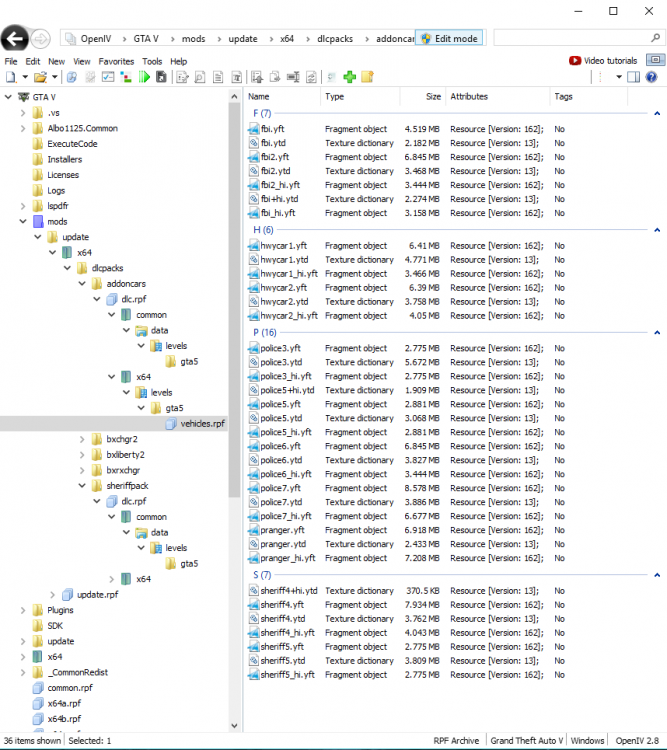
Task: Click the Forward navigation arrow
Action: coord(40,39)
